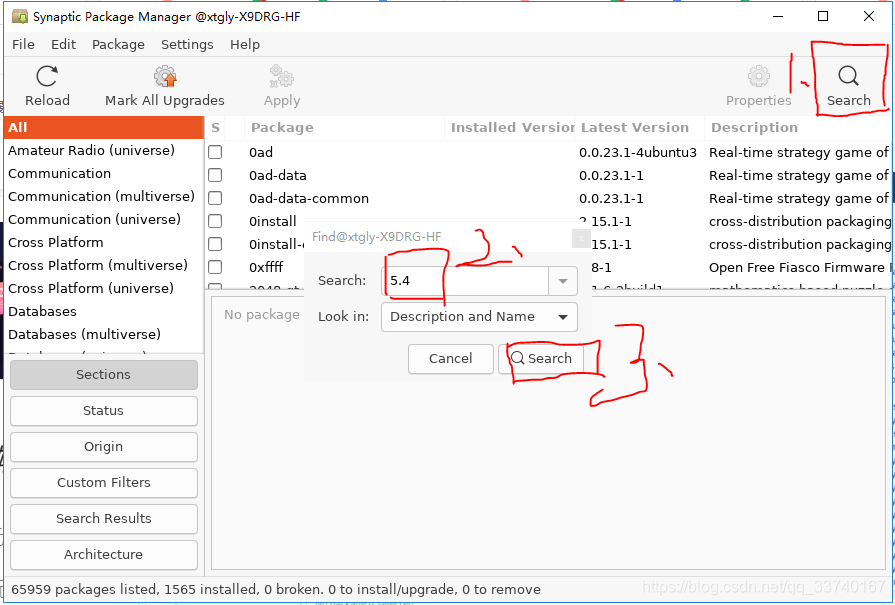Close the Find dialog with its X
The image size is (895, 605).
580,239
